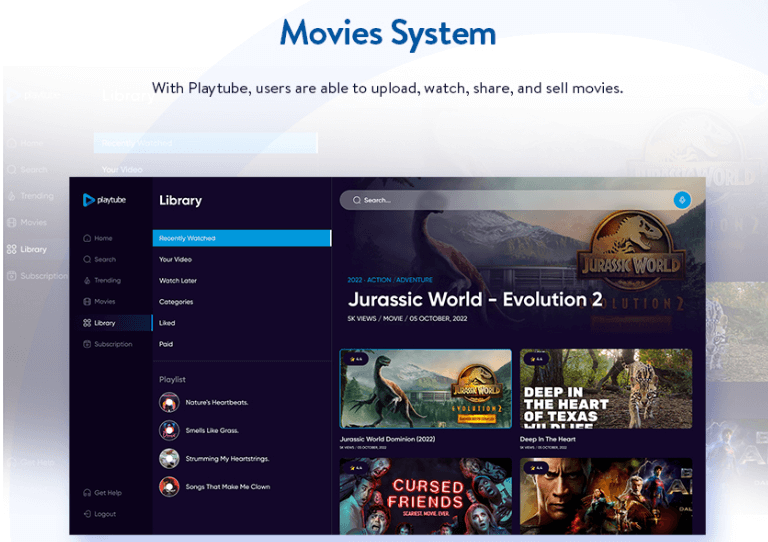768x542 pixels.
Task: Click the Get Help headset icon
Action: coord(87,493)
